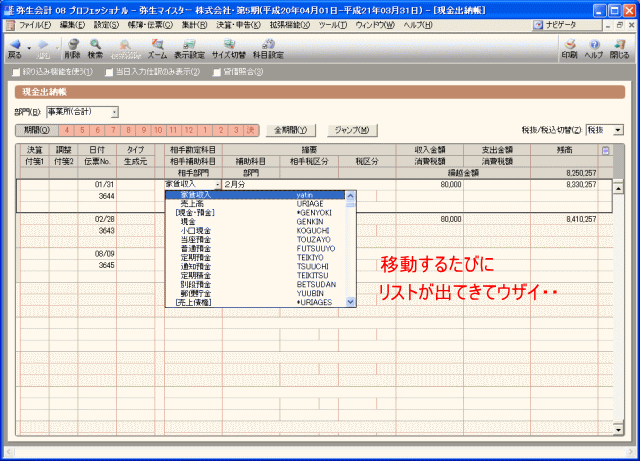
Task: Open the ツール(T) menu
Action: tap(333, 25)
